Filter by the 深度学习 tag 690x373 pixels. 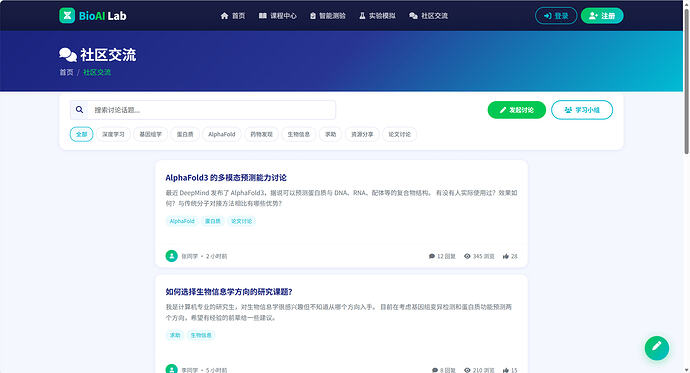coord(113,134)
